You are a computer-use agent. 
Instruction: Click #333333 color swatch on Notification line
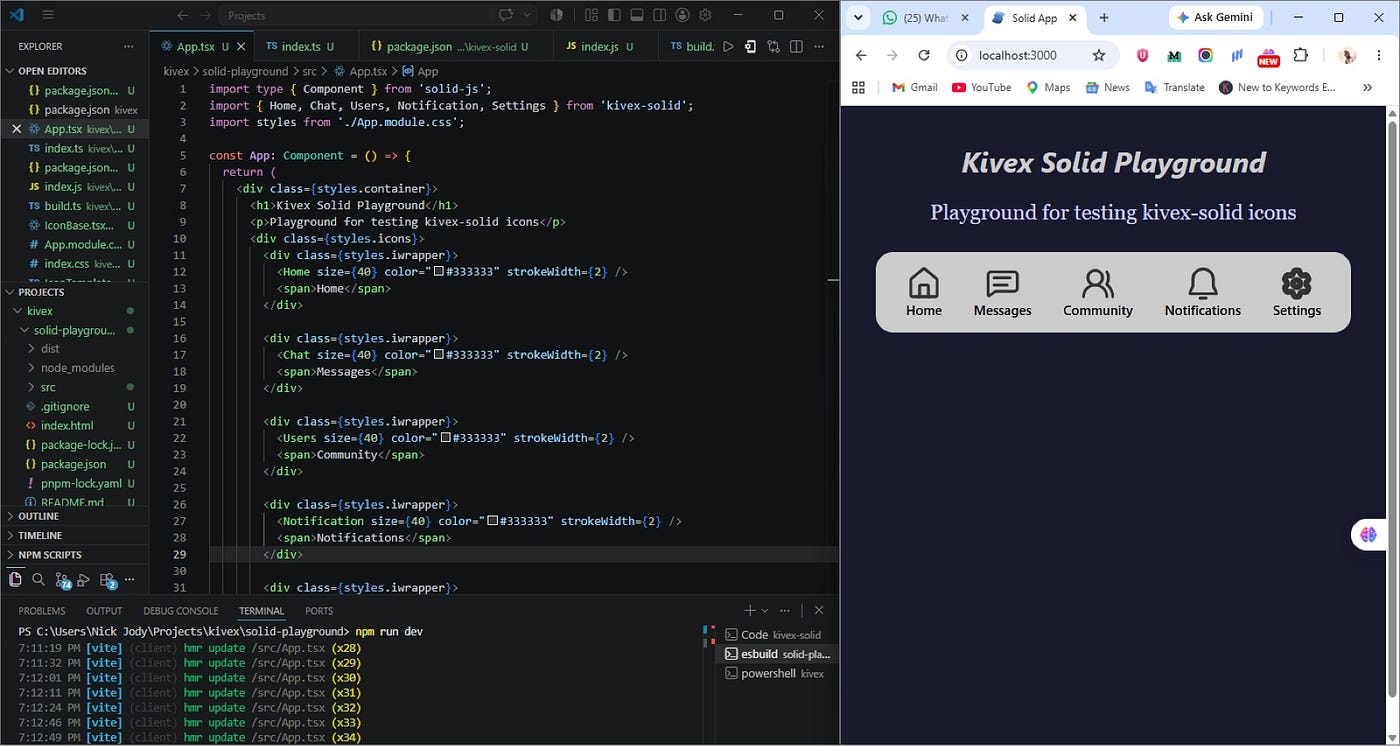click(493, 521)
